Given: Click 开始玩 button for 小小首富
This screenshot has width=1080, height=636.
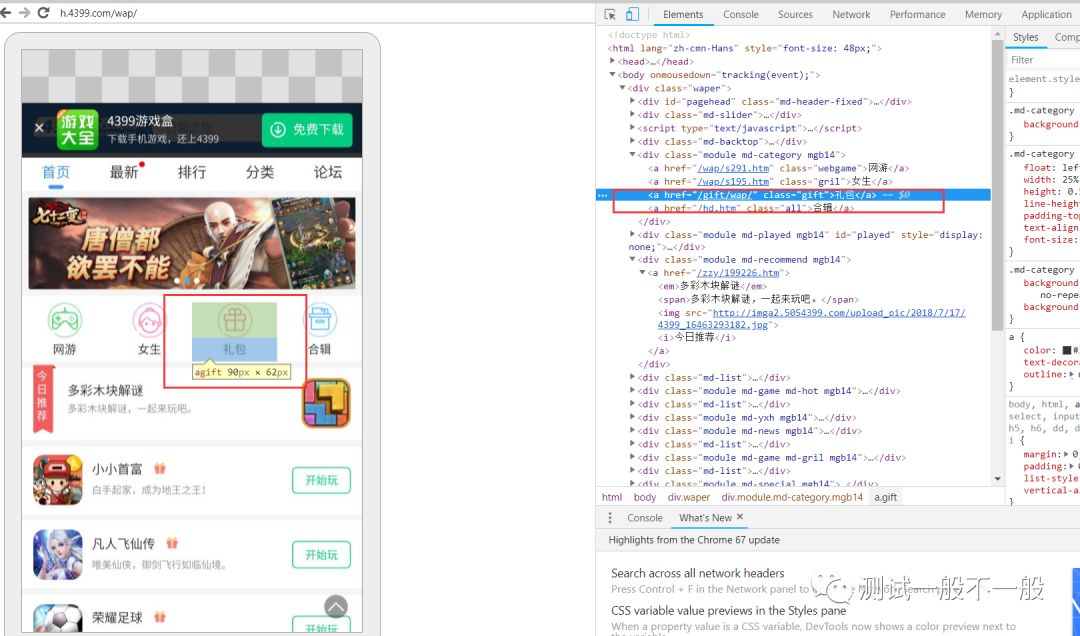Looking at the screenshot, I should coord(322,480).
